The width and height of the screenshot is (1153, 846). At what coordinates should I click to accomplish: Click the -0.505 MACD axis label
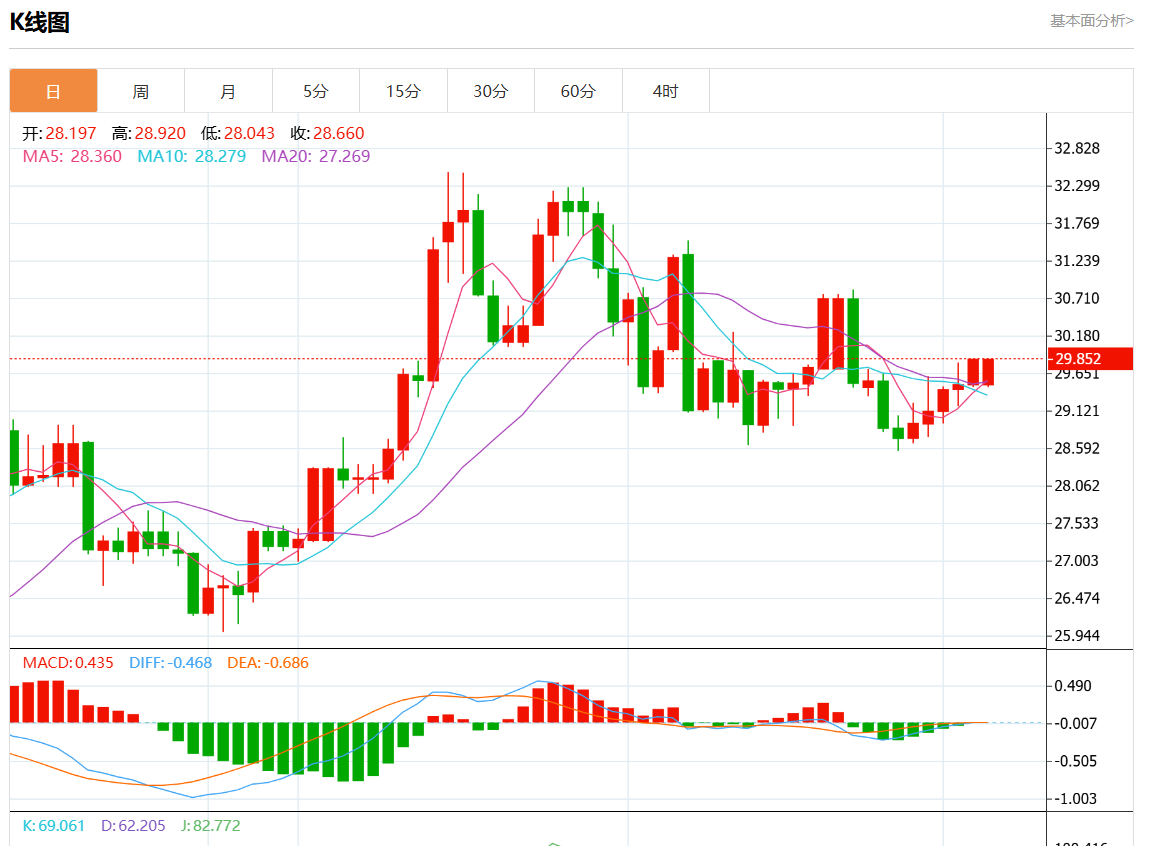point(1075,761)
